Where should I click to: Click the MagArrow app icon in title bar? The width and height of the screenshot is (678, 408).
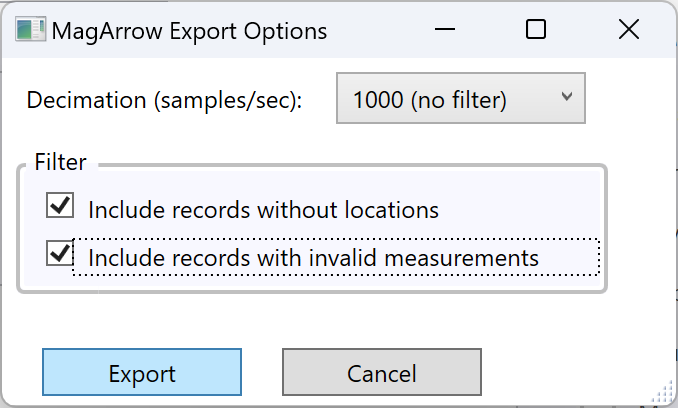tap(30, 30)
